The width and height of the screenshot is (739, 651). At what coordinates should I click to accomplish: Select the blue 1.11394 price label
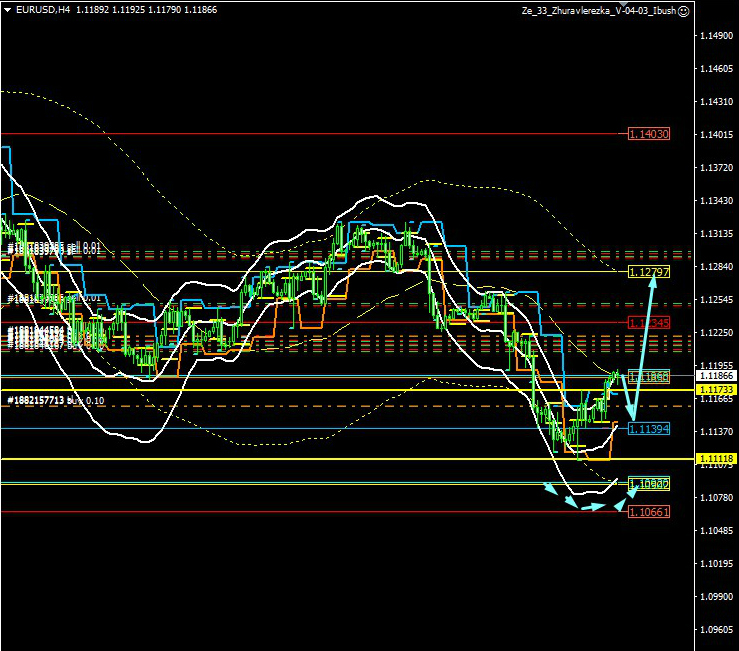point(649,428)
